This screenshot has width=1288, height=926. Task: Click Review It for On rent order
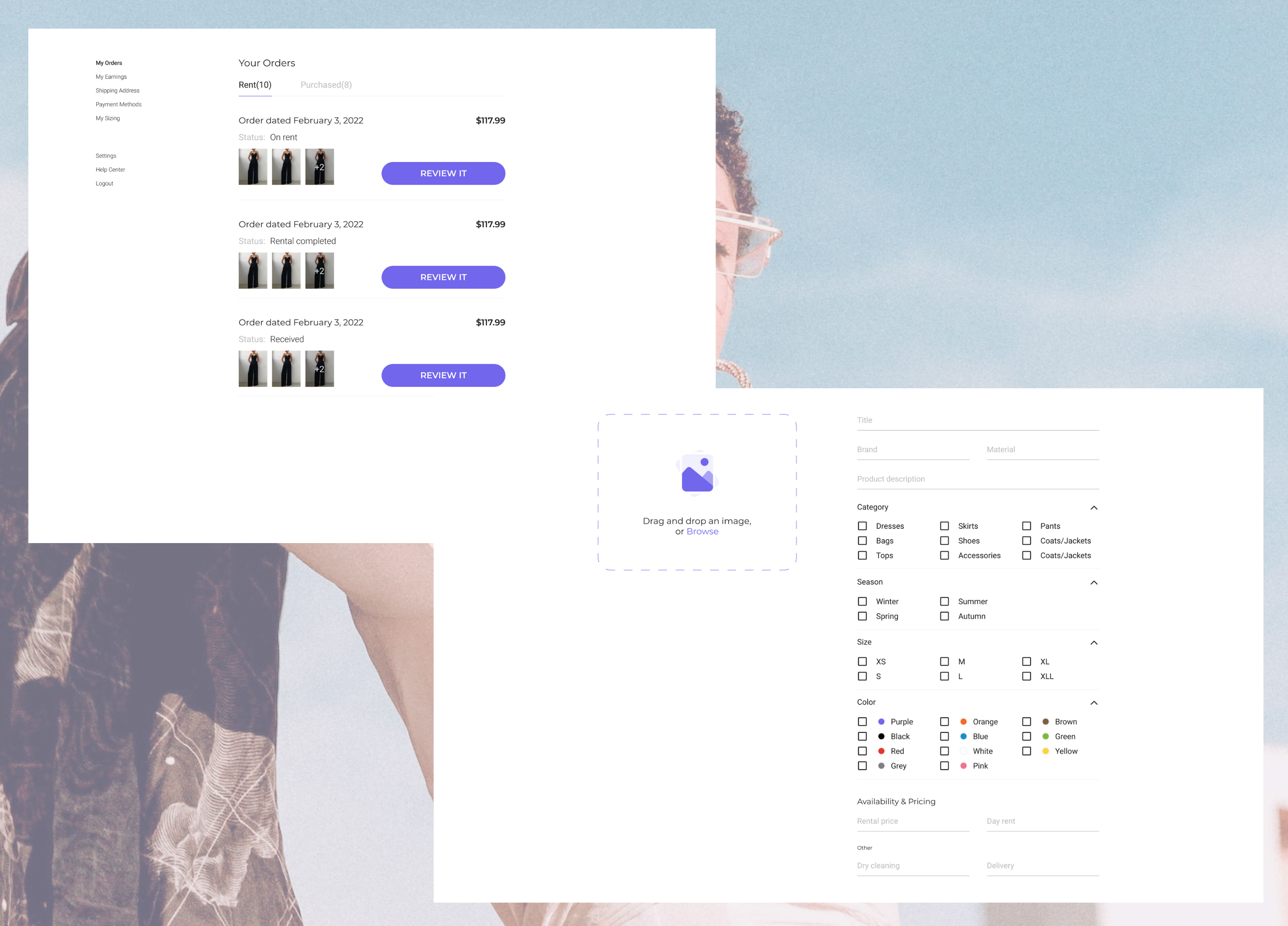coord(443,173)
